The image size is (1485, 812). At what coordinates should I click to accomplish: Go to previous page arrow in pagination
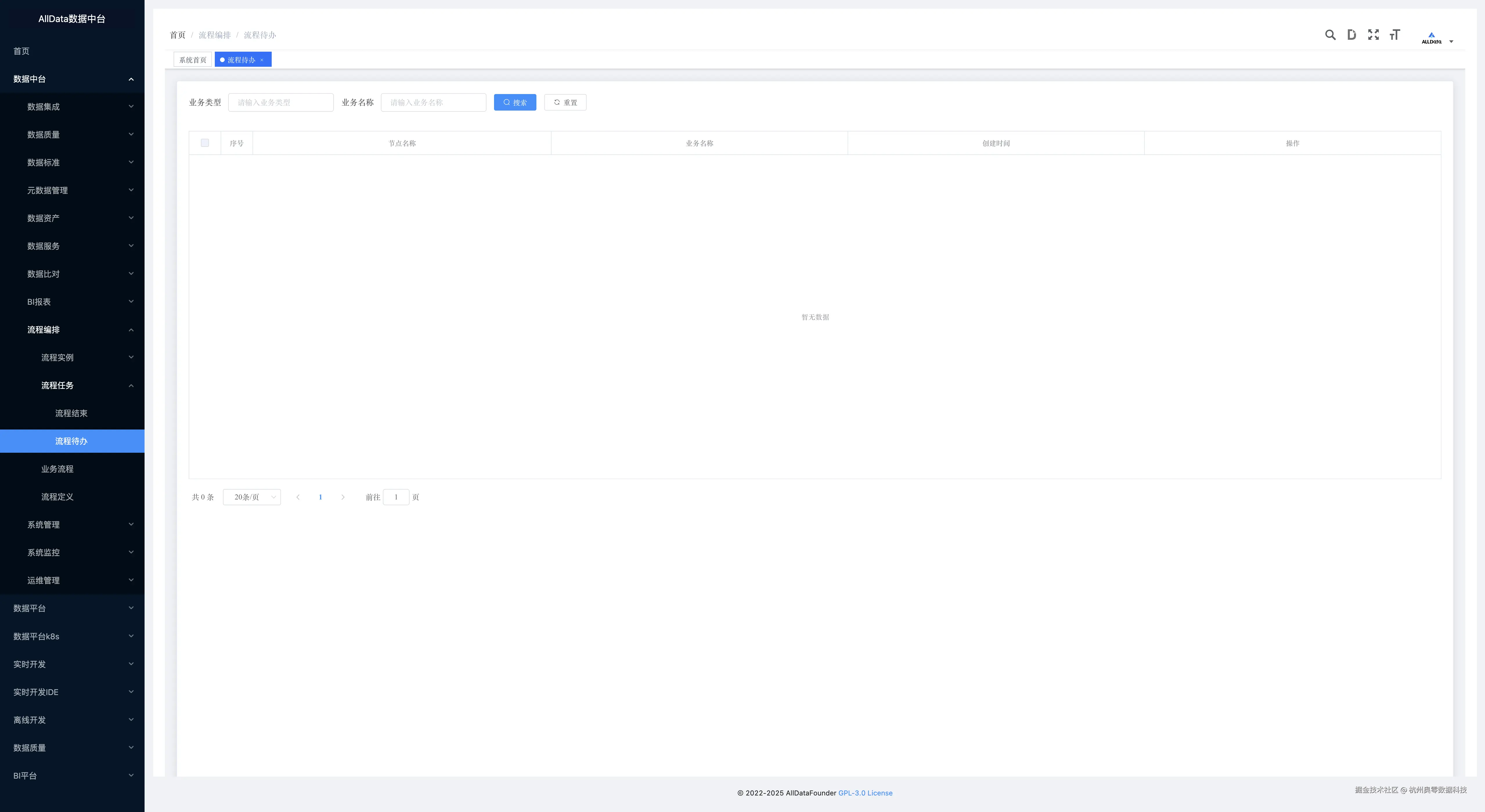tap(298, 497)
